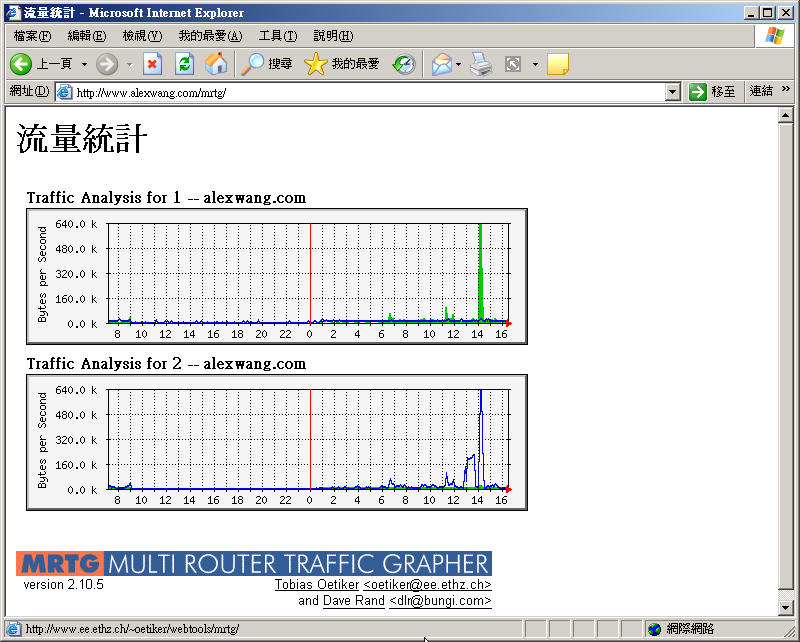This screenshot has height=642, width=800.
Task: Click the Mail envelope icon
Action: tap(441, 64)
